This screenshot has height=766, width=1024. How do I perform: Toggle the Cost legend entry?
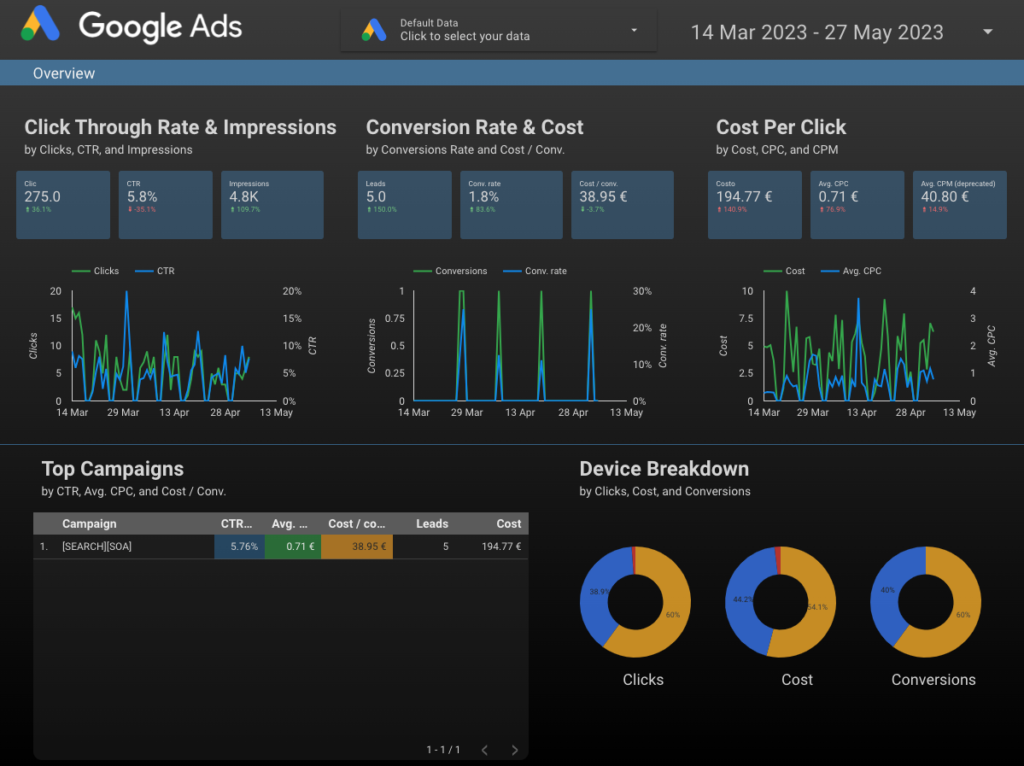pyautogui.click(x=784, y=271)
